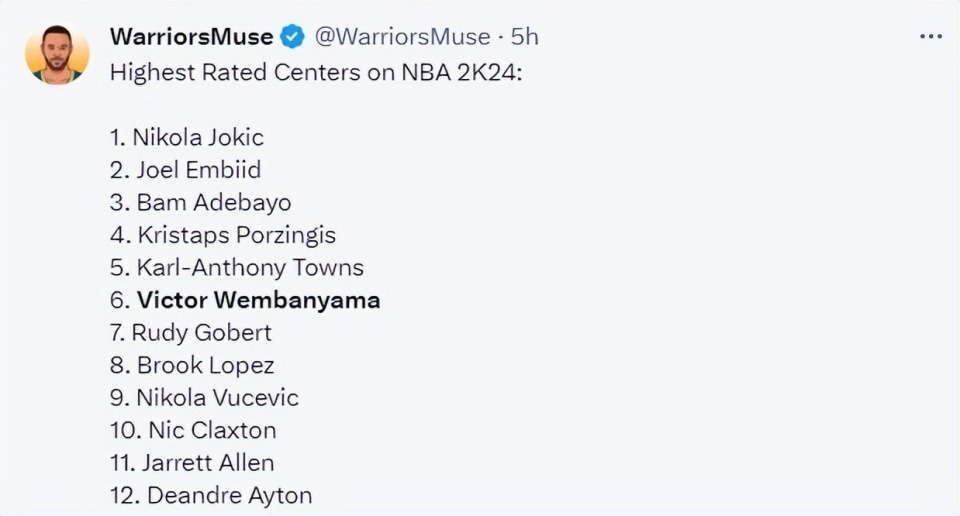The width and height of the screenshot is (960, 516).
Task: Click the 5h timestamp link
Action: (525, 37)
